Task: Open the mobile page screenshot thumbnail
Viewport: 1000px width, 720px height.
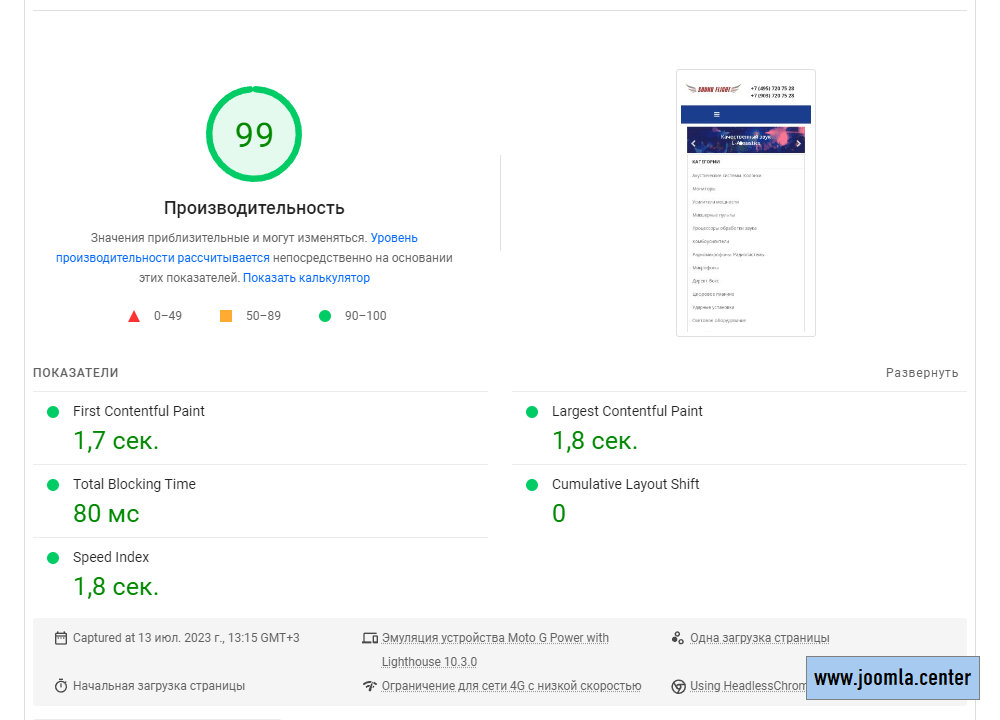Action: click(746, 203)
